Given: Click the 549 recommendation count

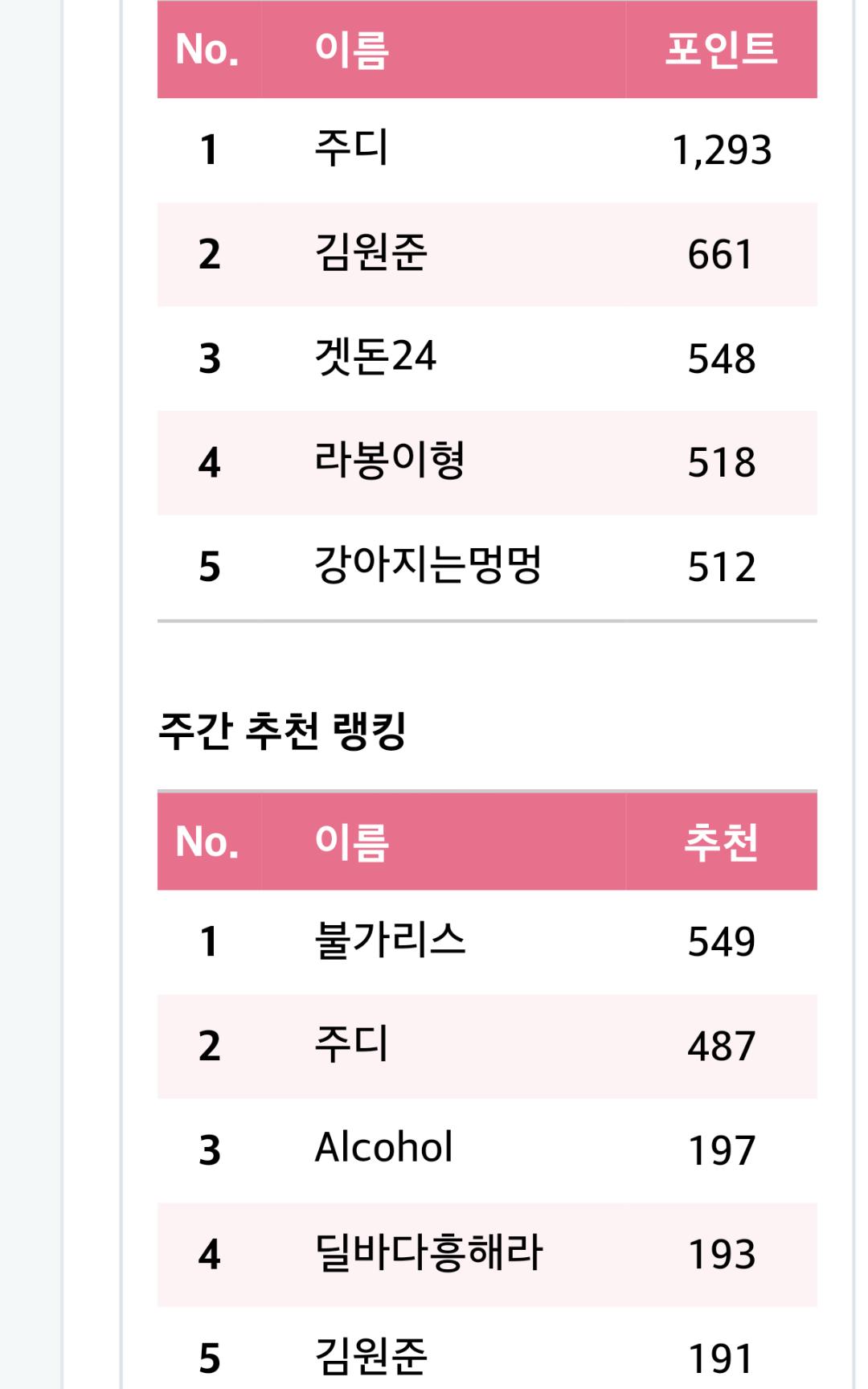Looking at the screenshot, I should pyautogui.click(x=721, y=942).
